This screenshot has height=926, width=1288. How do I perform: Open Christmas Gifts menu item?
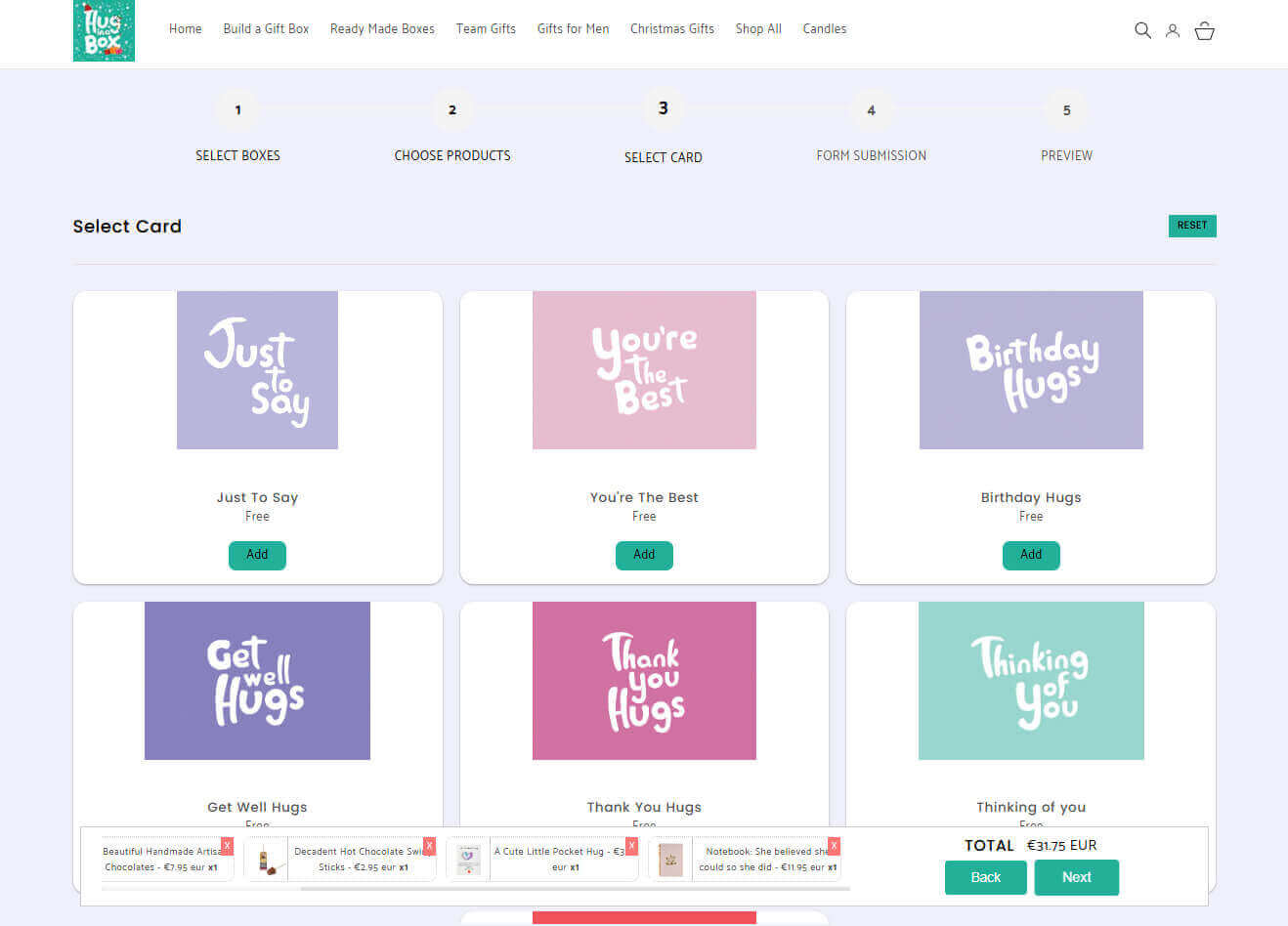pyautogui.click(x=672, y=29)
